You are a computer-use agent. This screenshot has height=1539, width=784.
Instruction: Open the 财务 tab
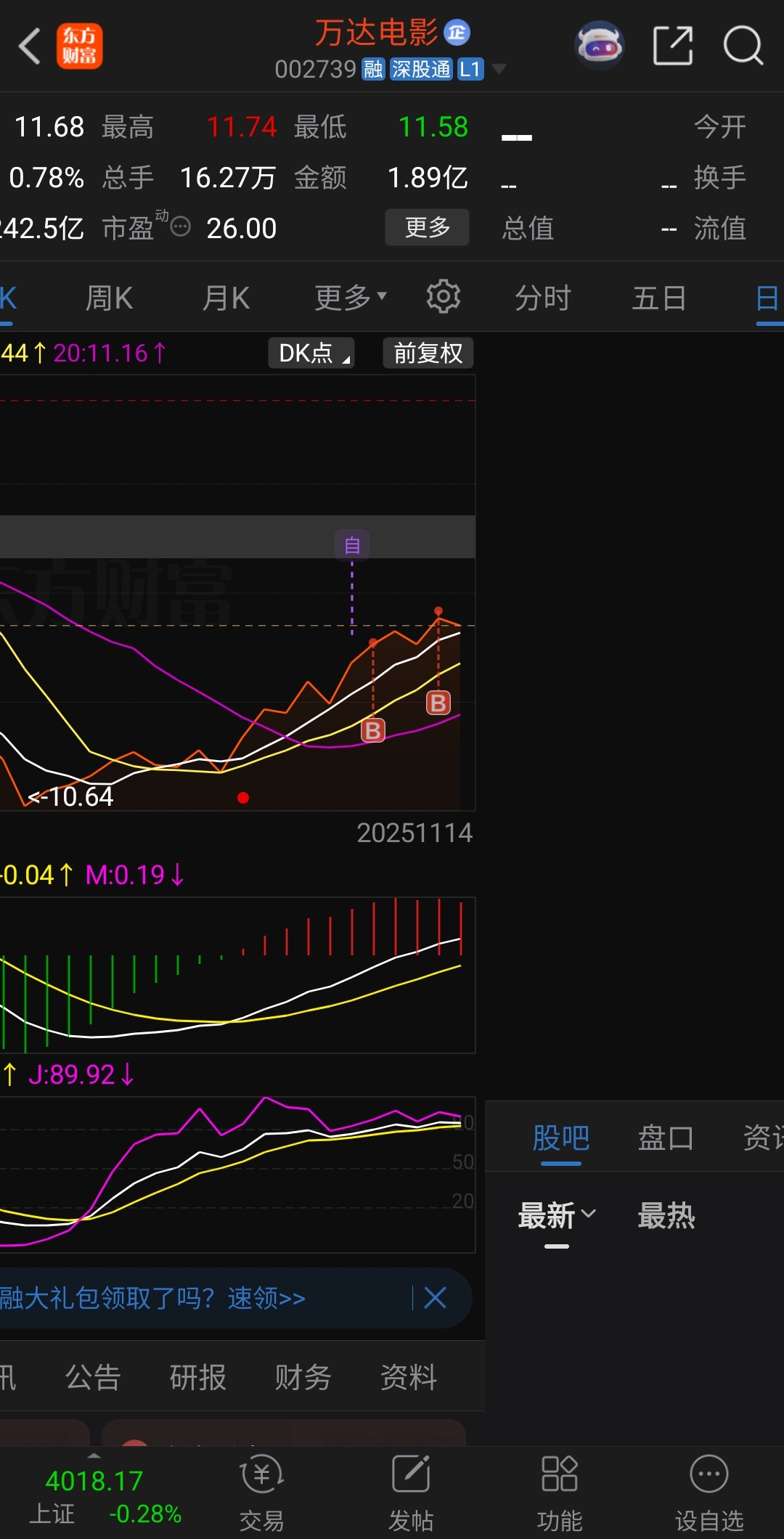[x=303, y=1377]
